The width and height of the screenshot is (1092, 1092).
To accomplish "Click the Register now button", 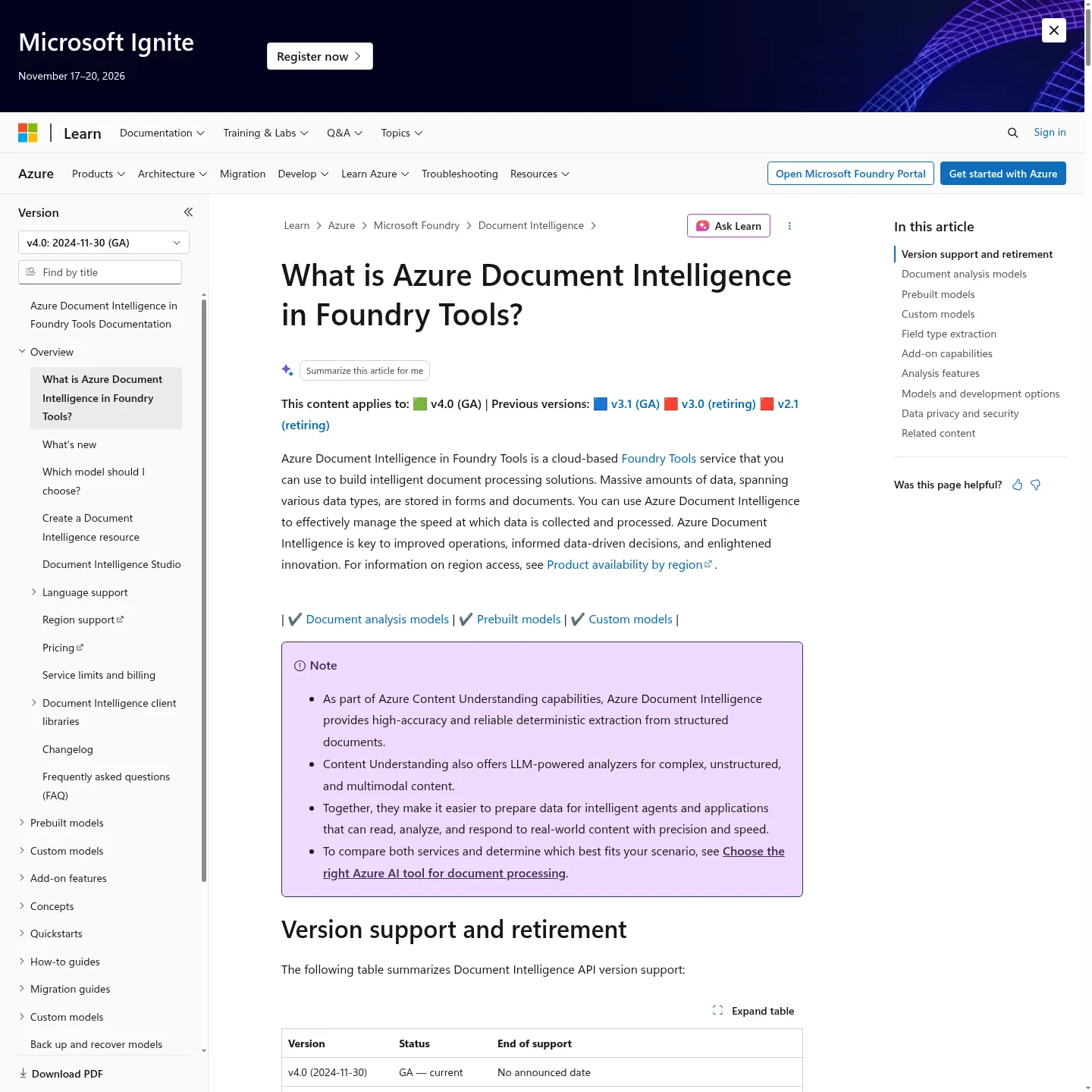I will (320, 56).
